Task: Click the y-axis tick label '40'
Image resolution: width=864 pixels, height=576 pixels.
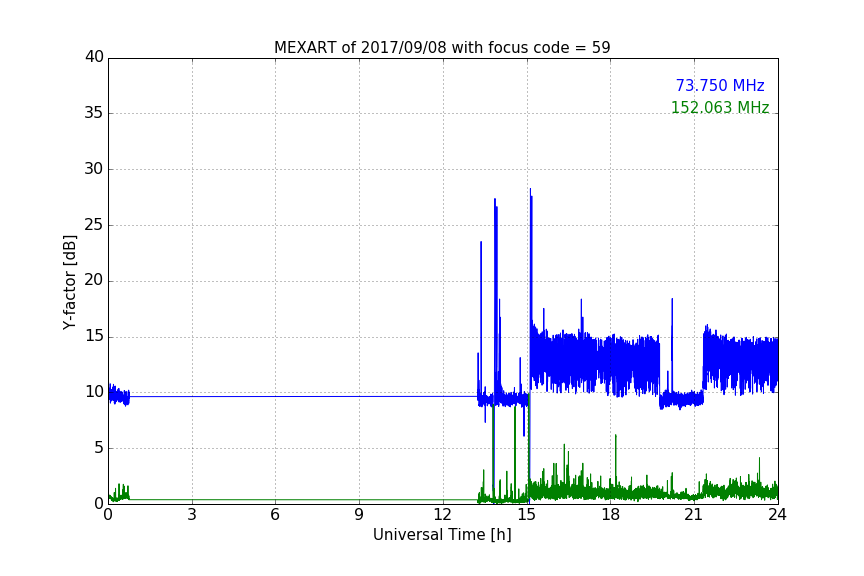Action: pos(94,57)
